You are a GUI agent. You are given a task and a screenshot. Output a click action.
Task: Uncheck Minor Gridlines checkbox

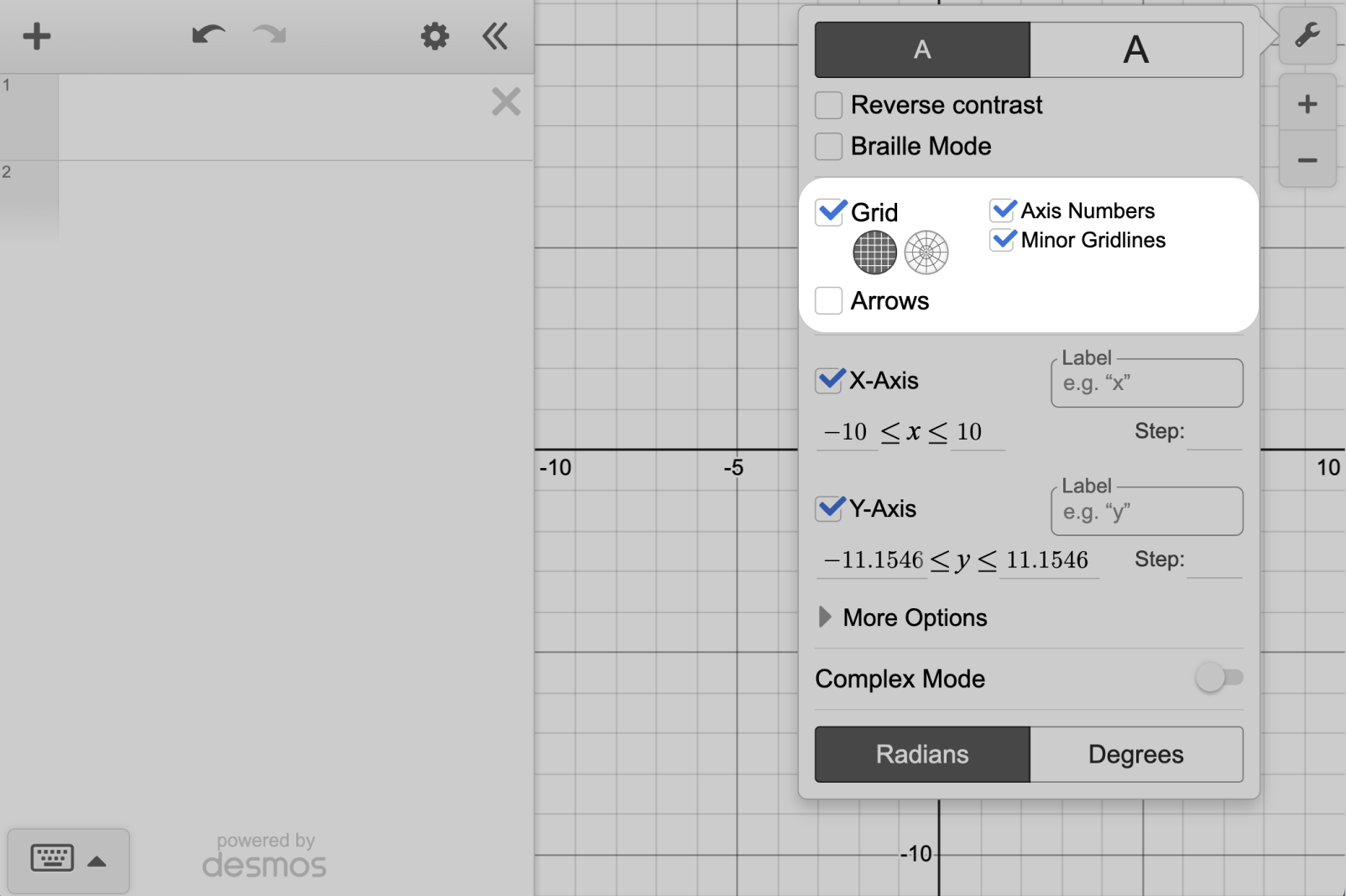pos(1002,240)
